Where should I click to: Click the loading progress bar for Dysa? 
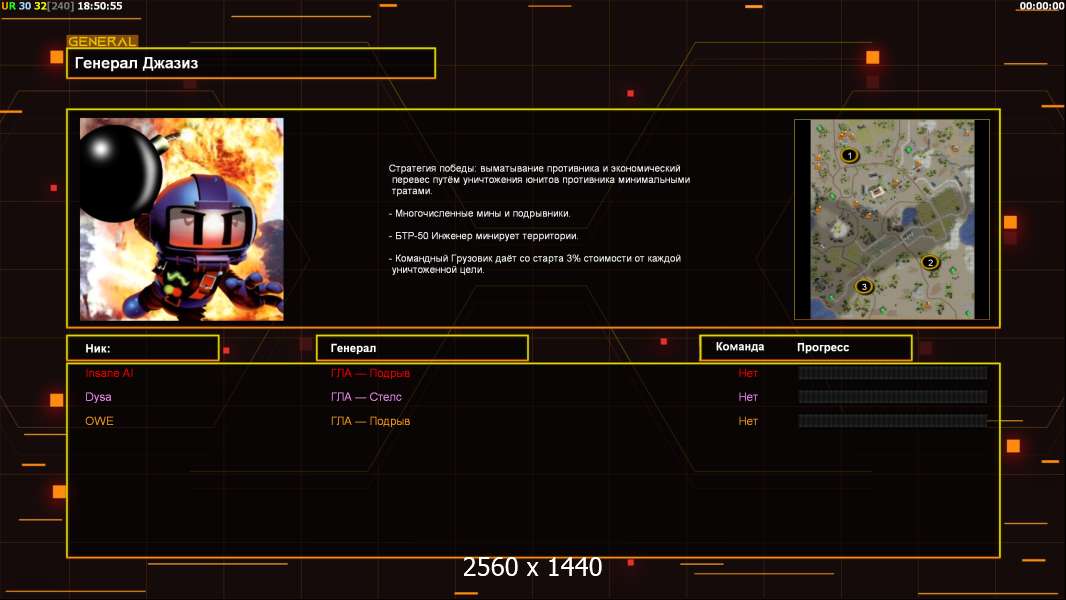tap(893, 397)
